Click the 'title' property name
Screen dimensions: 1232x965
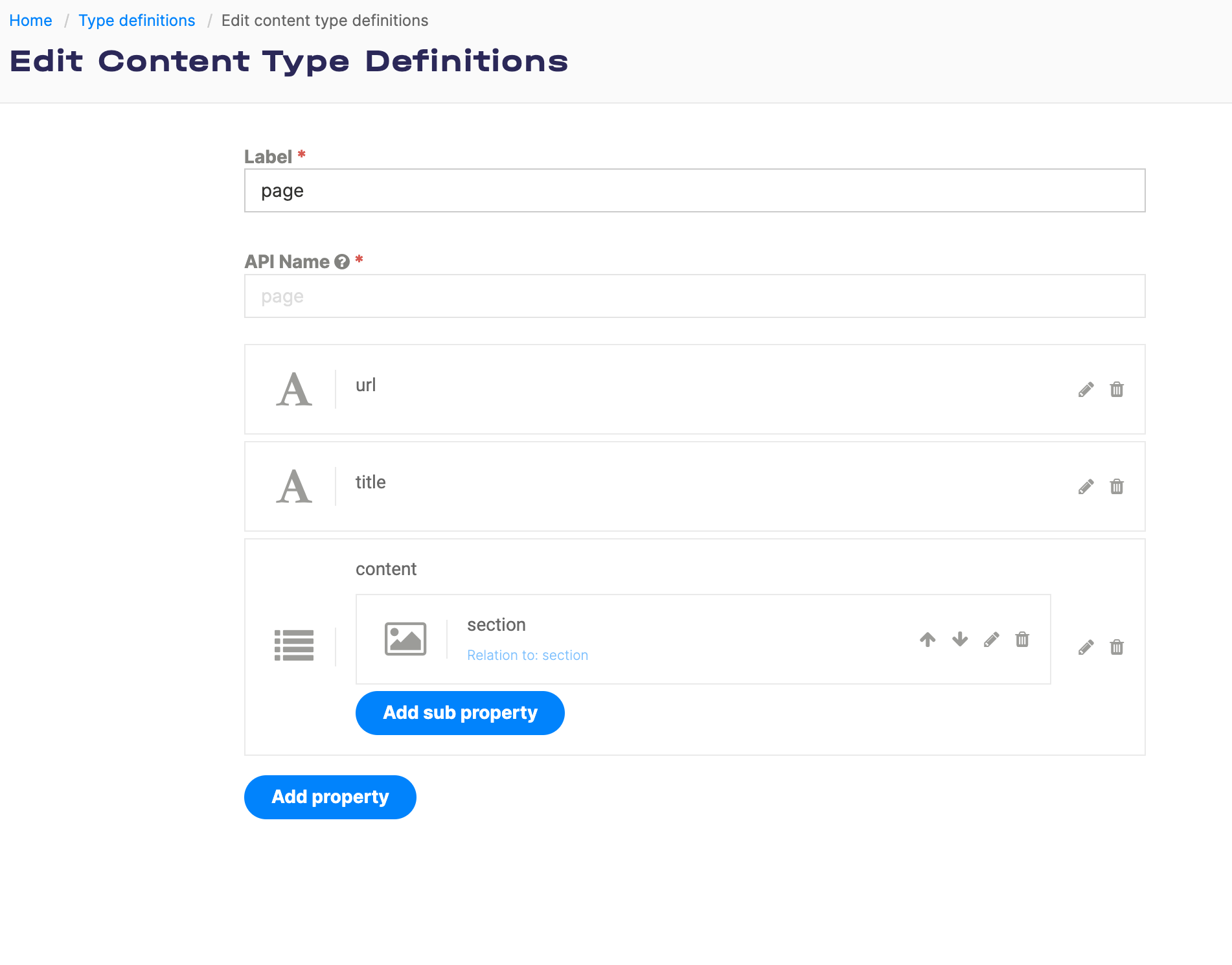click(x=371, y=482)
